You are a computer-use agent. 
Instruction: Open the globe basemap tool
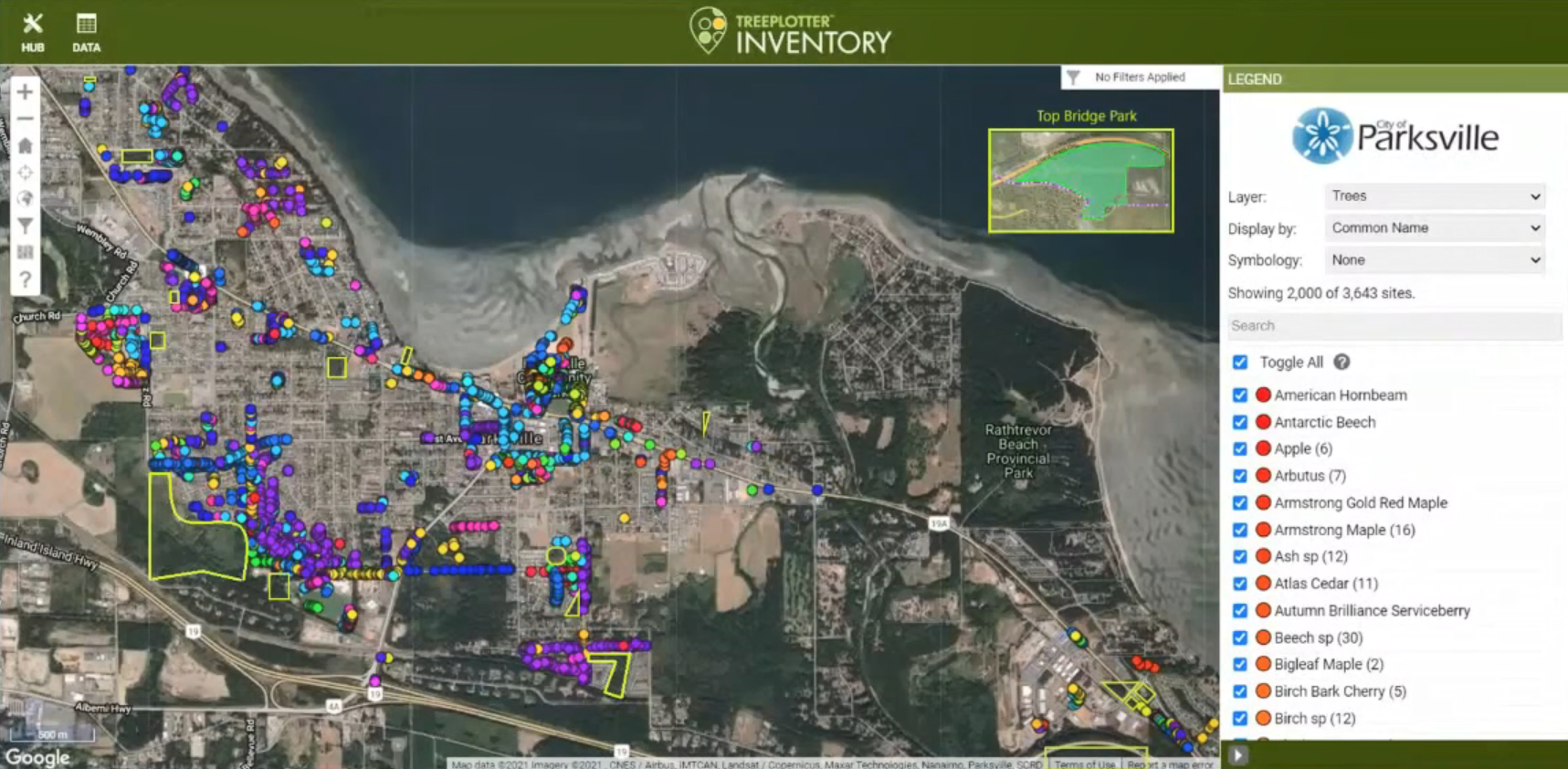pyautogui.click(x=25, y=199)
